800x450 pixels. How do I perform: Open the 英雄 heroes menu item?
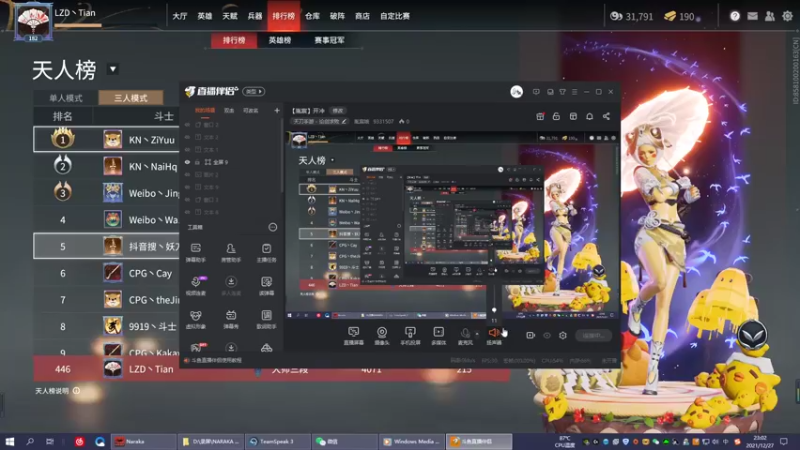(x=205, y=16)
